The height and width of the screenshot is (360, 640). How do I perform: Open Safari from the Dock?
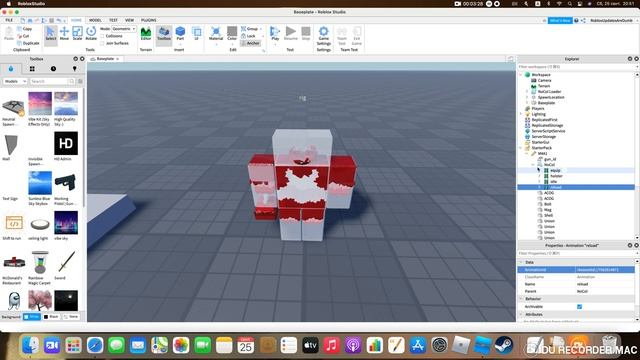click(x=95, y=346)
